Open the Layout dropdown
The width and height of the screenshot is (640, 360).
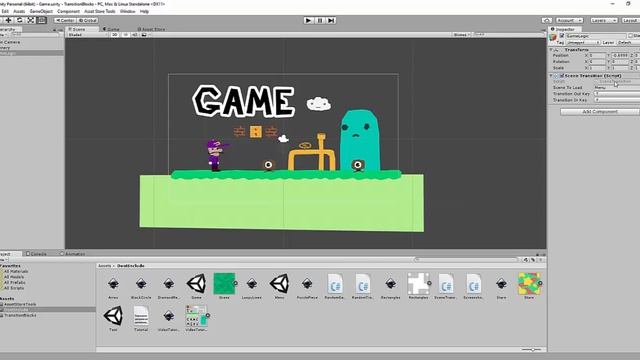click(631, 20)
